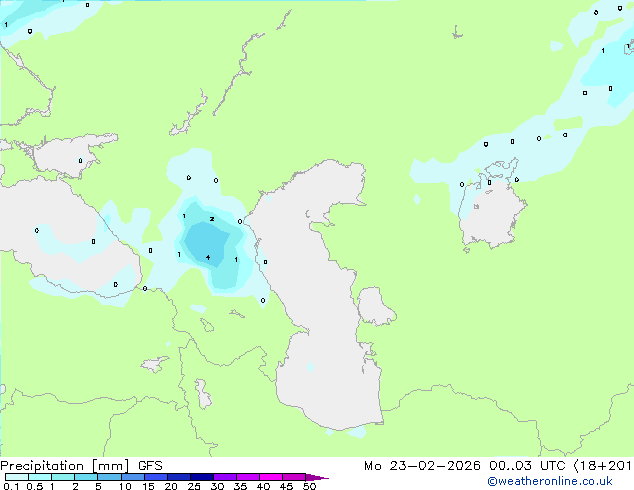634x490 pixels.
Task: Click the 40–45 mm magenta legend swatch
Action: click(x=270, y=477)
